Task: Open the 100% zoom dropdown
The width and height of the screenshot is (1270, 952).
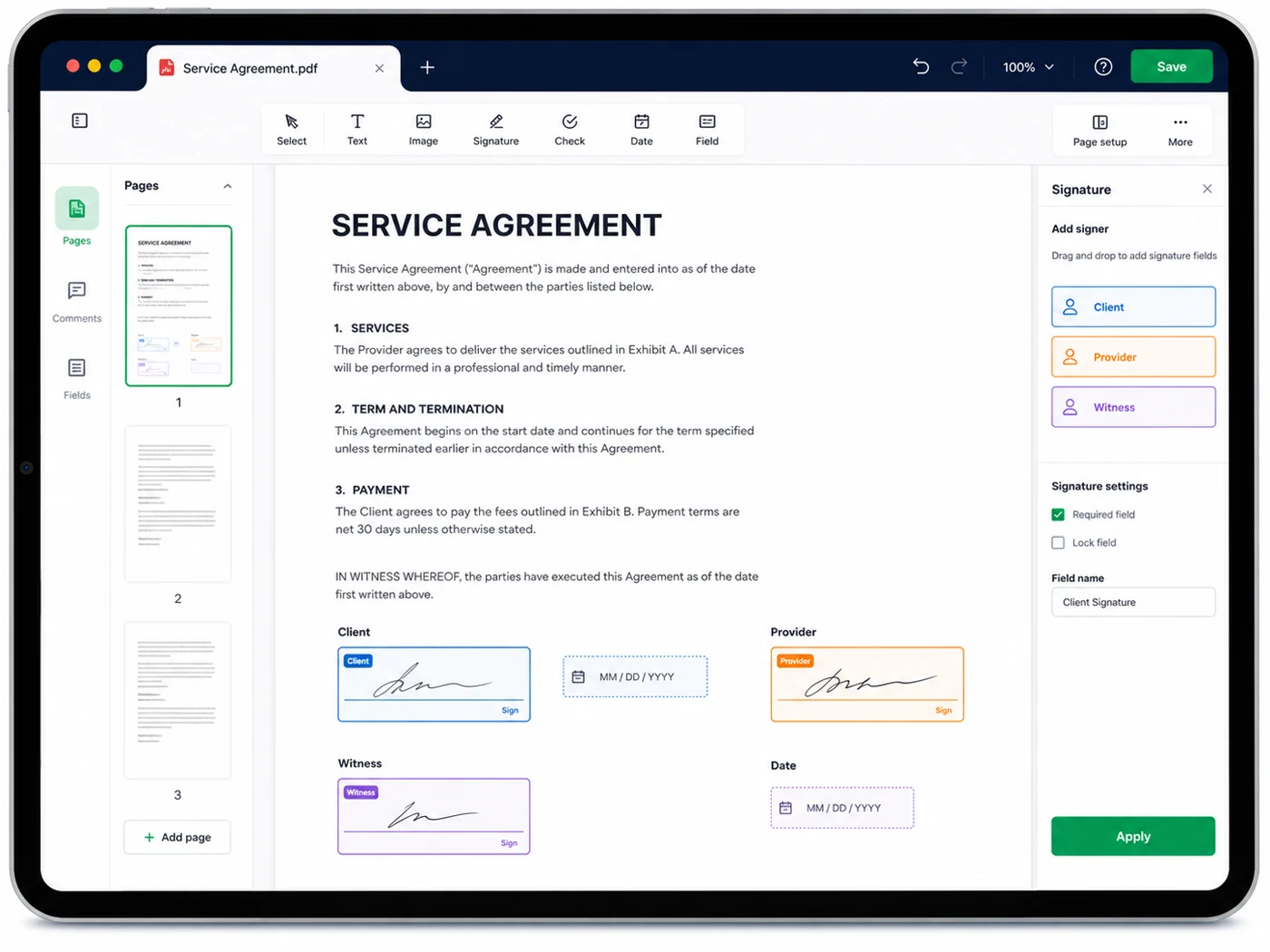Action: click(x=1028, y=67)
